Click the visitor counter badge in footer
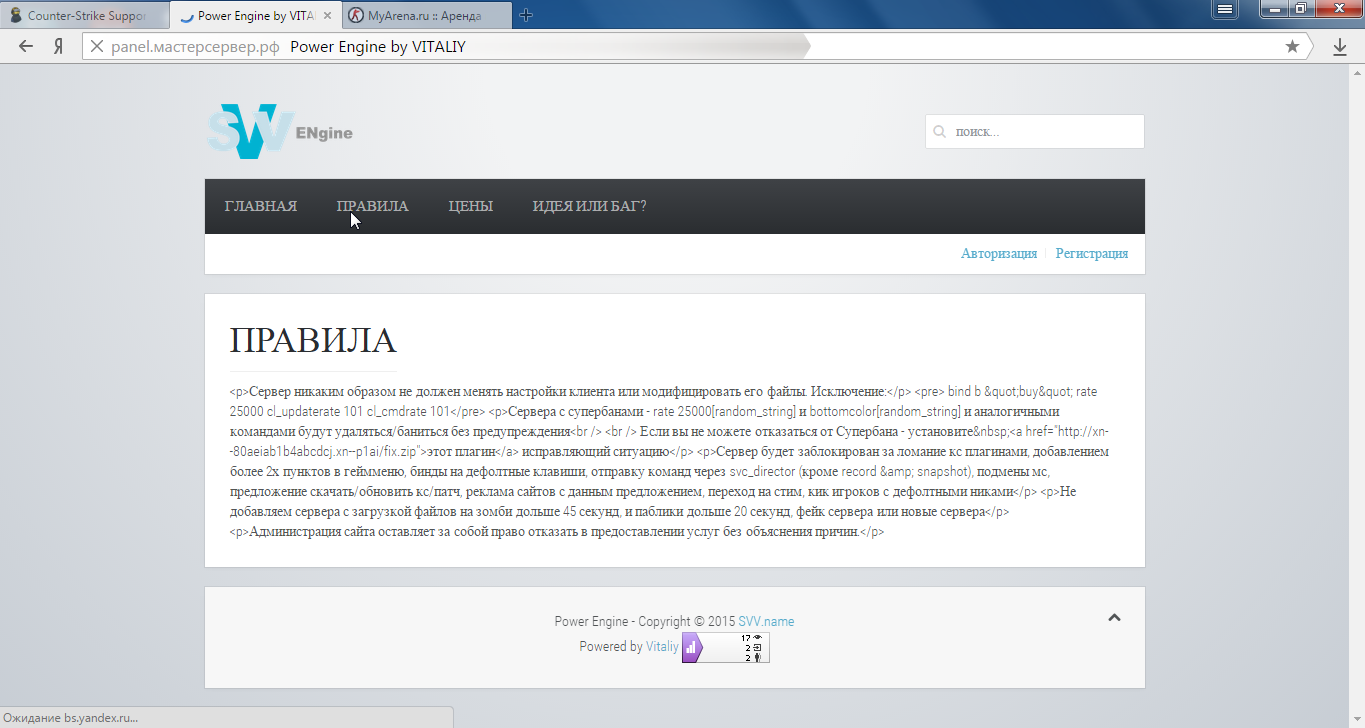 726,647
